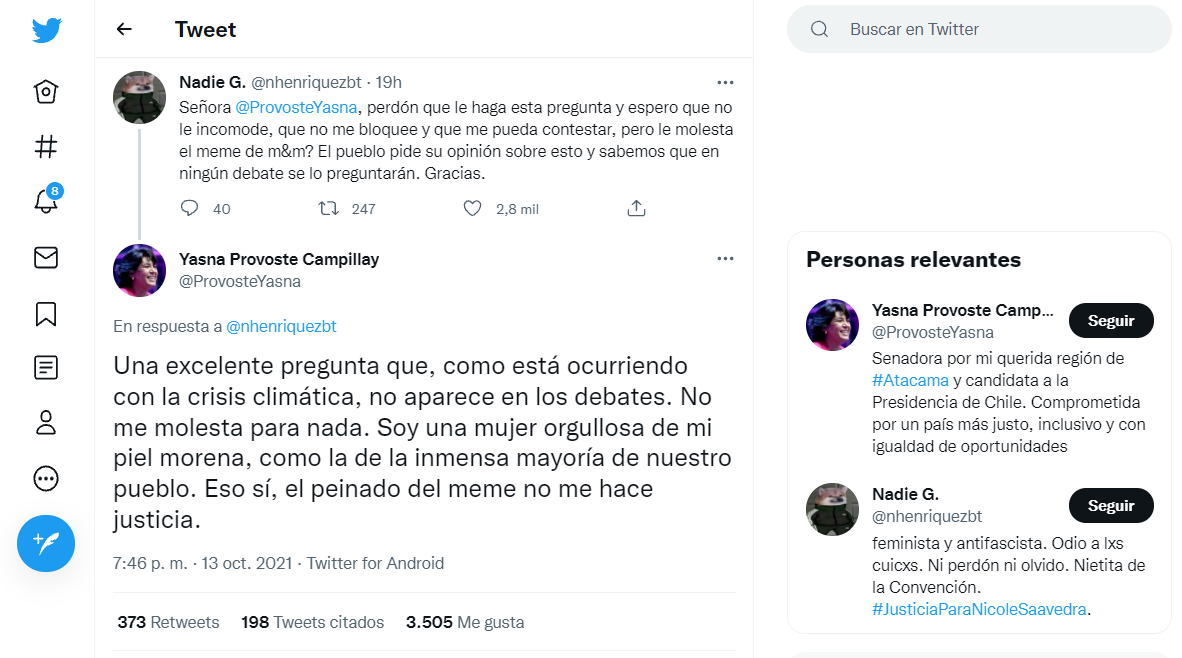Image resolution: width=1182 pixels, height=658 pixels.
Task: Open Bookmarks from the sidebar
Action: coord(46,313)
